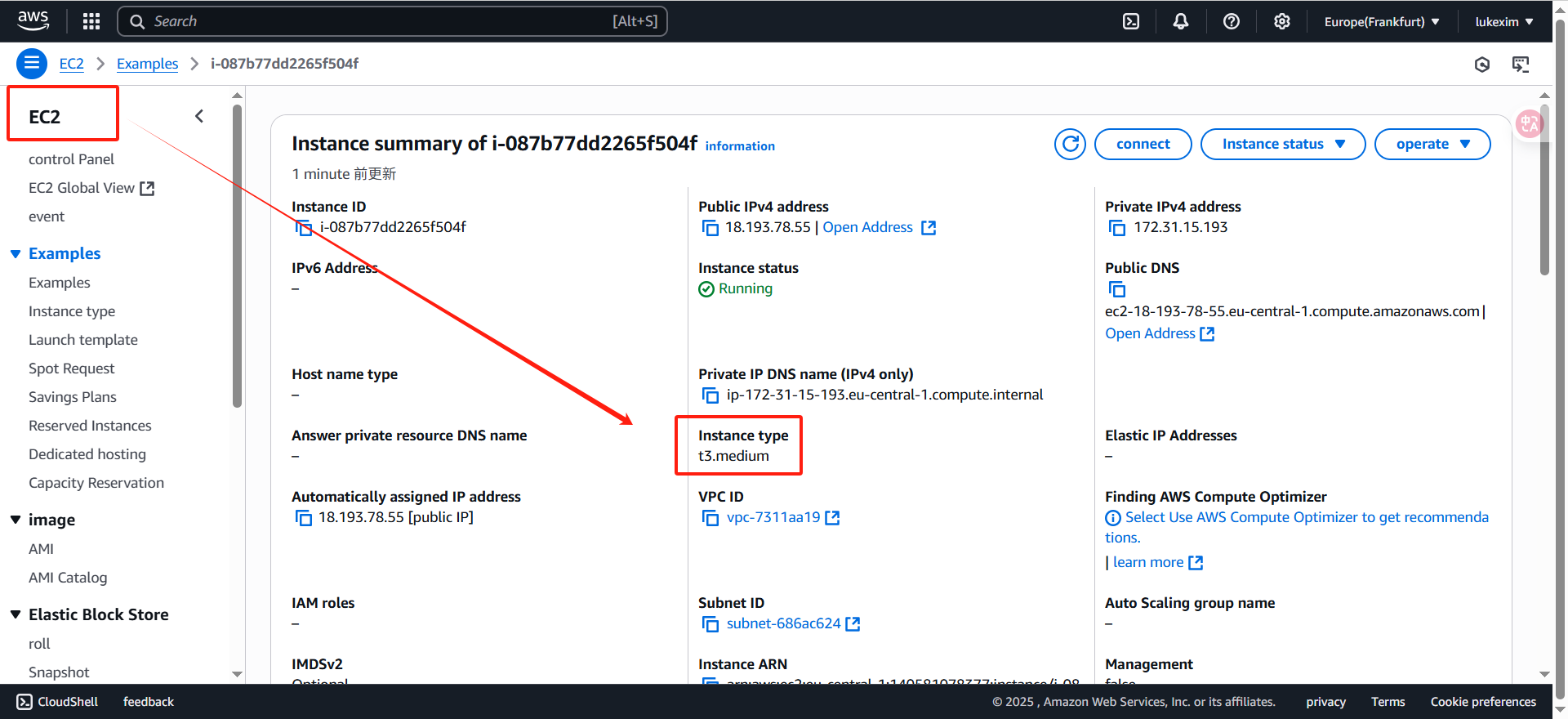Open Cookie preferences in footer
The image size is (1568, 719).
1483,702
